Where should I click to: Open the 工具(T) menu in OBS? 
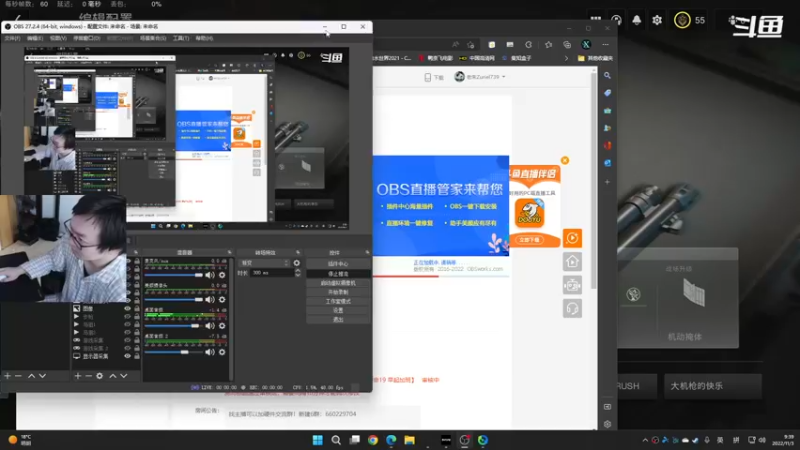[181, 38]
